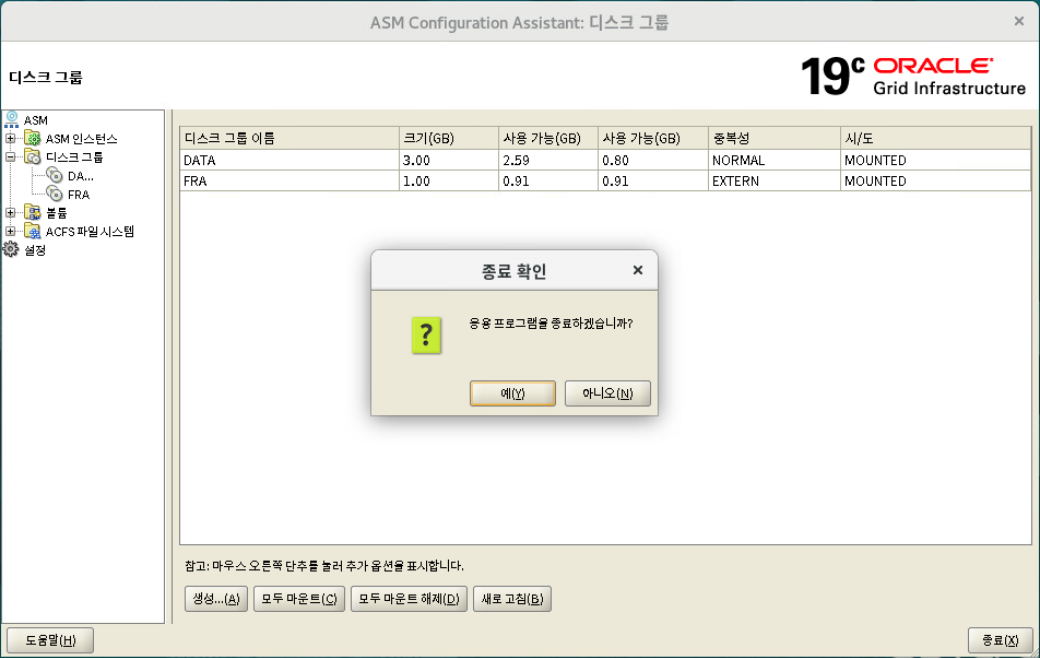Click the 모두 마운트 해제(D) button

[409, 598]
